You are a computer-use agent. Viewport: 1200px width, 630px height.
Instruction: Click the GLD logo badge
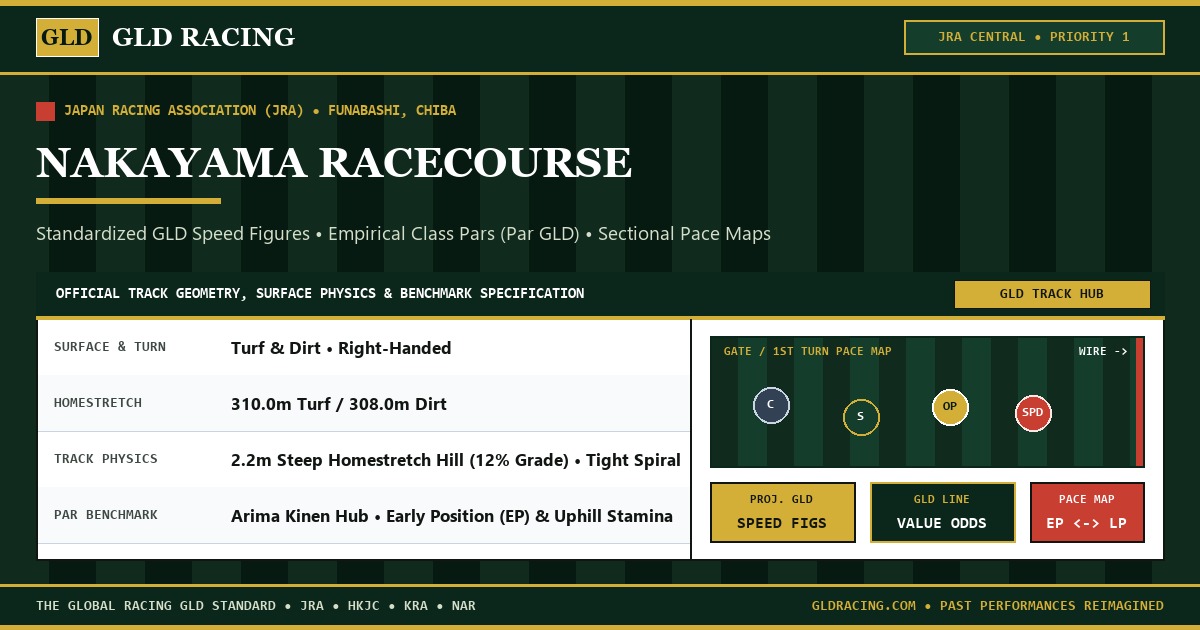[x=67, y=38]
